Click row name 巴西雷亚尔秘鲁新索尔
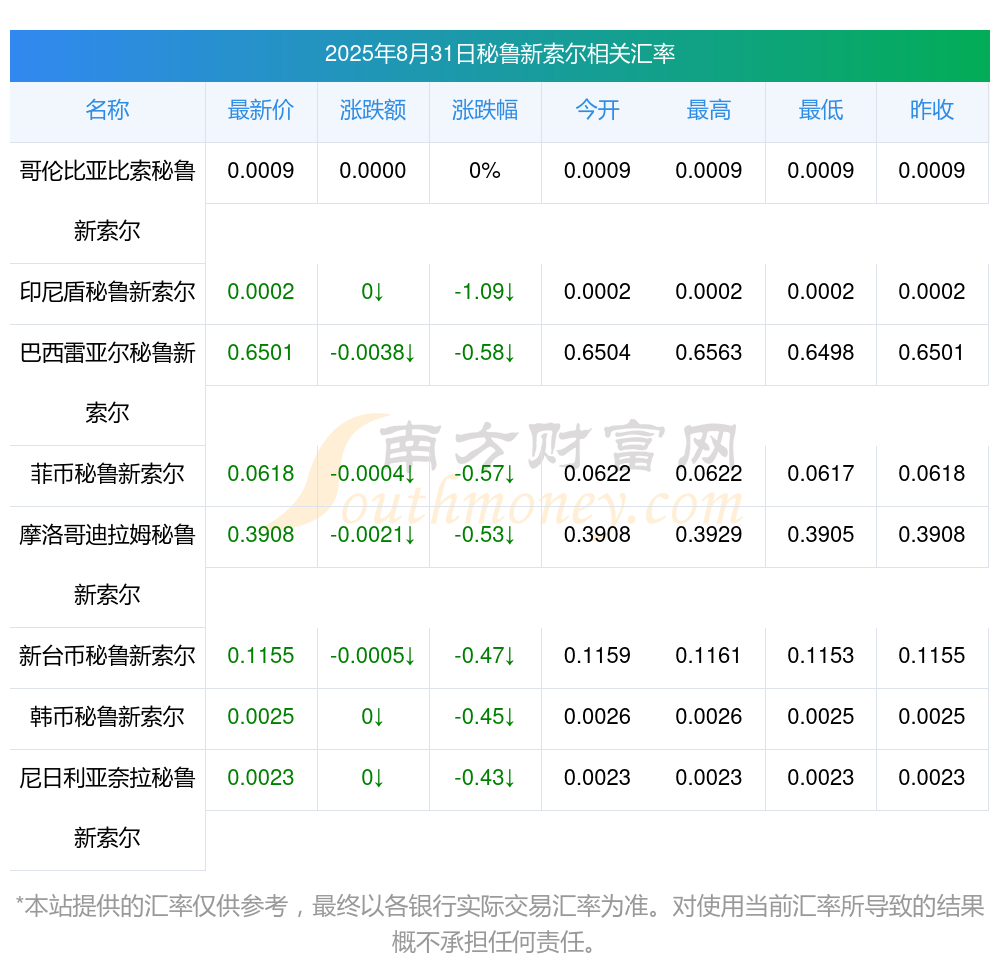The image size is (1000, 973). pyautogui.click(x=107, y=383)
